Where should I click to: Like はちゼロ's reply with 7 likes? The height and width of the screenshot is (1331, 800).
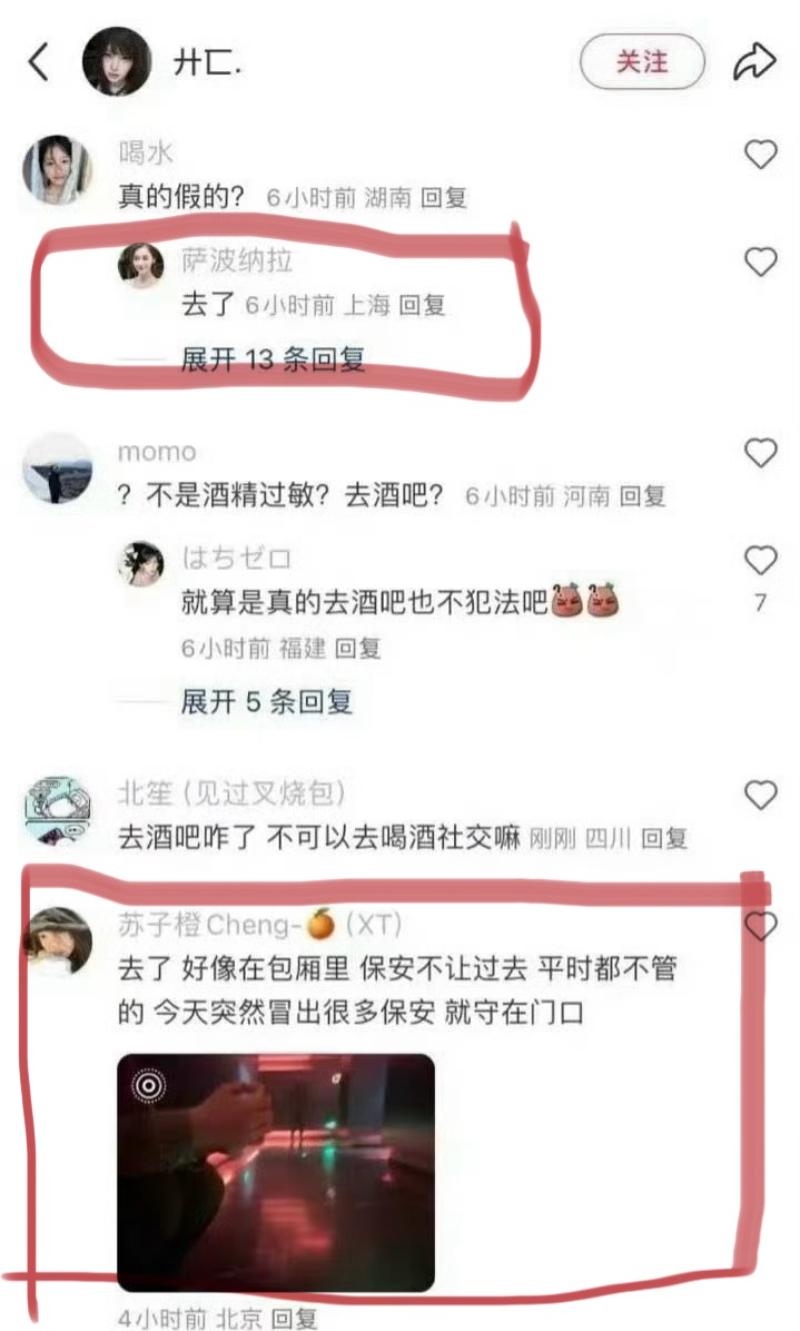click(x=761, y=561)
